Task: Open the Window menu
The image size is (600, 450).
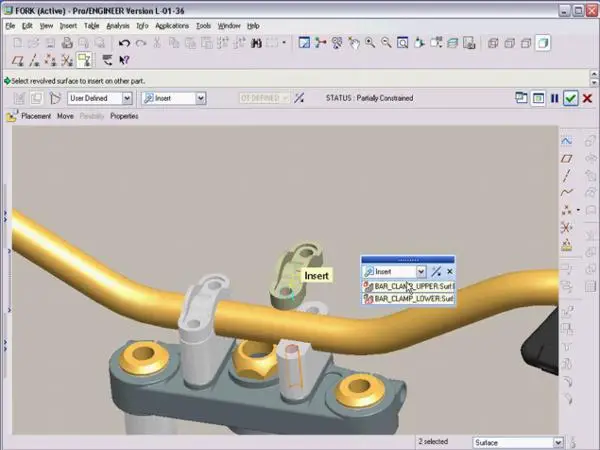Action: coord(229,26)
